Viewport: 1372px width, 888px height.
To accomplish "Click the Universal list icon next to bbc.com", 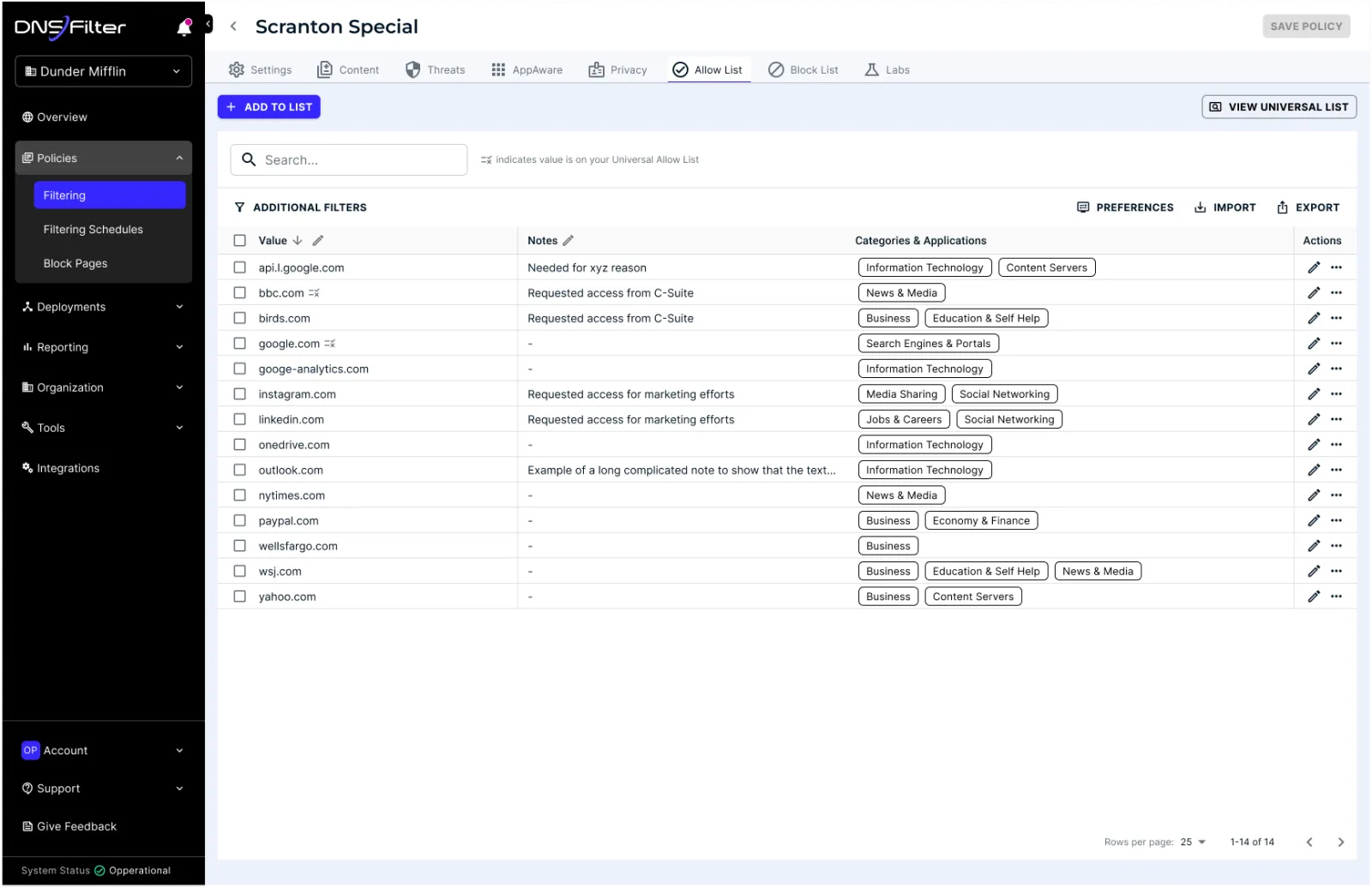I will click(314, 293).
